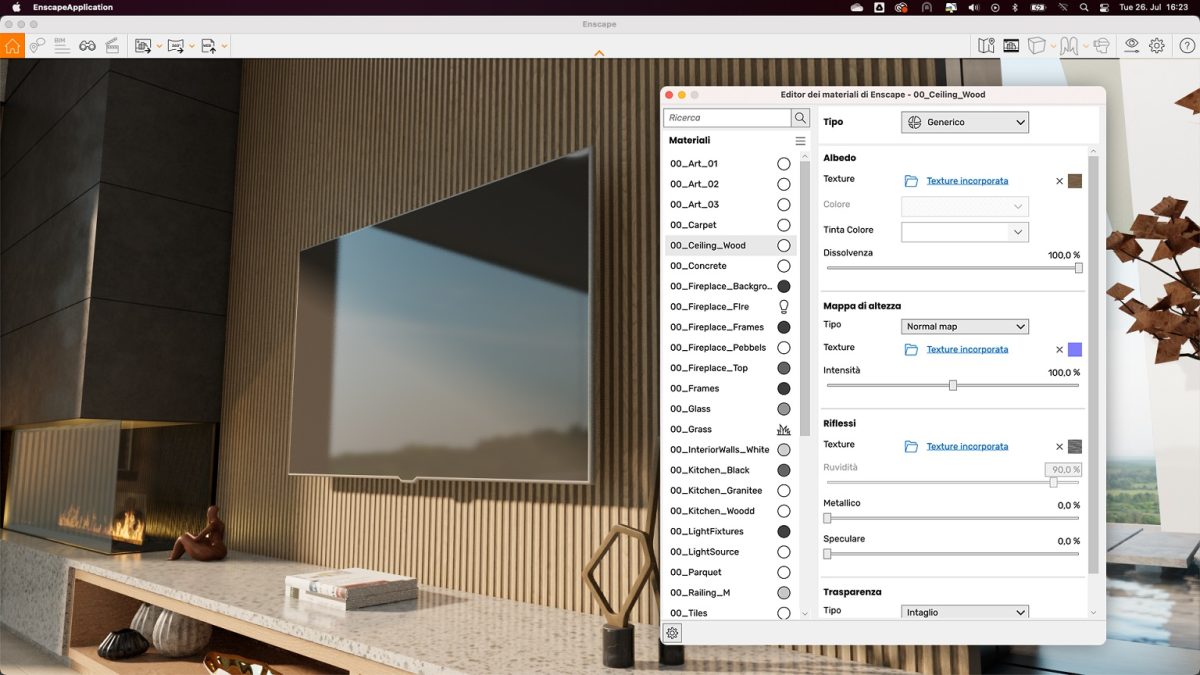Open the video editor clapperboard icon

pos(114,45)
